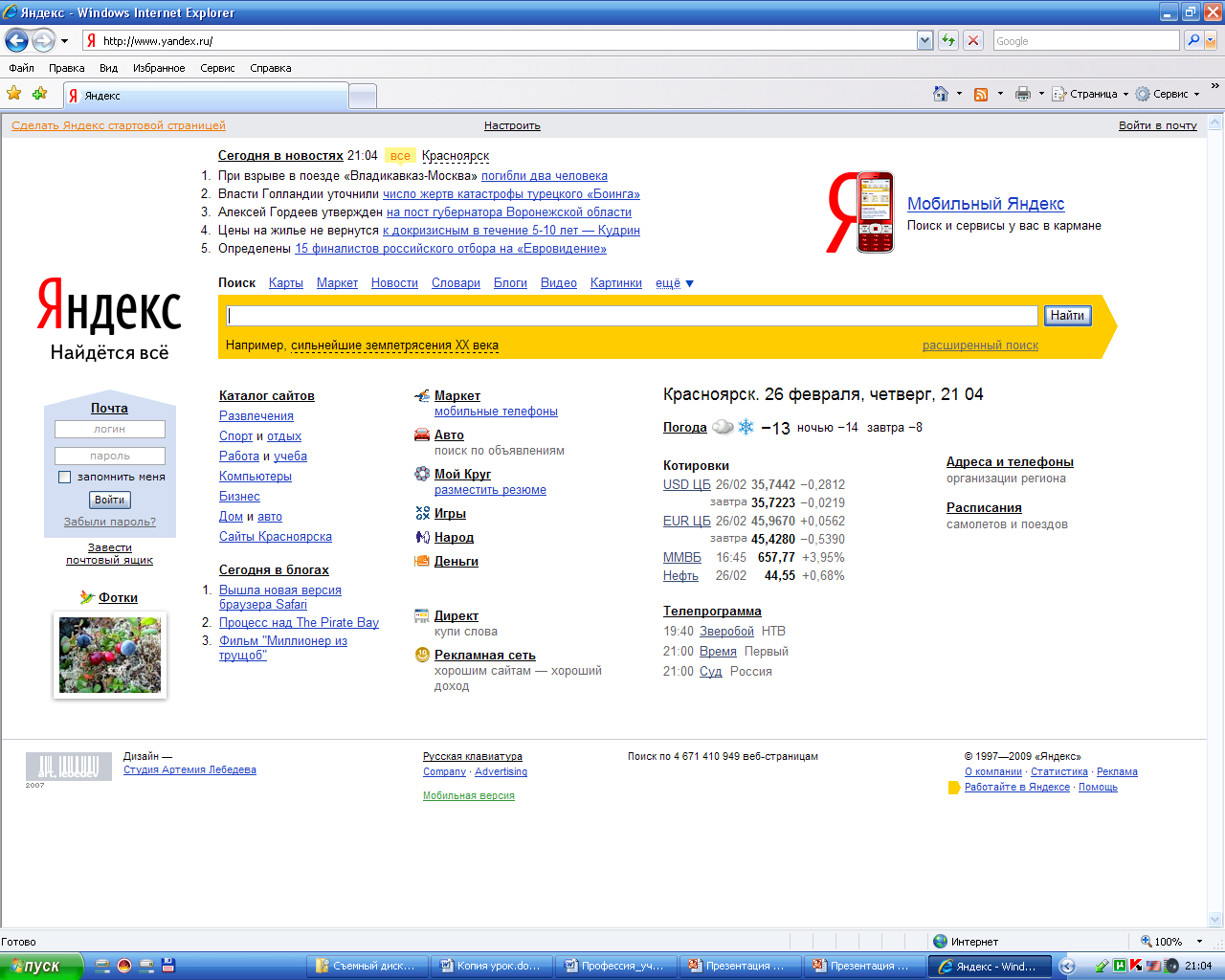Image resolution: width=1225 pixels, height=980 pixels.
Task: Expand the Home button dropdown arrow
Action: [959, 94]
